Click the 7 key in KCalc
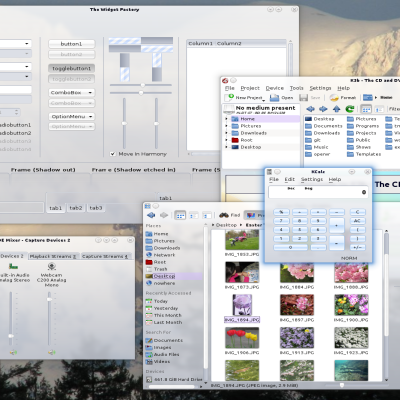Viewport: 400px width, 400px height. point(281,221)
